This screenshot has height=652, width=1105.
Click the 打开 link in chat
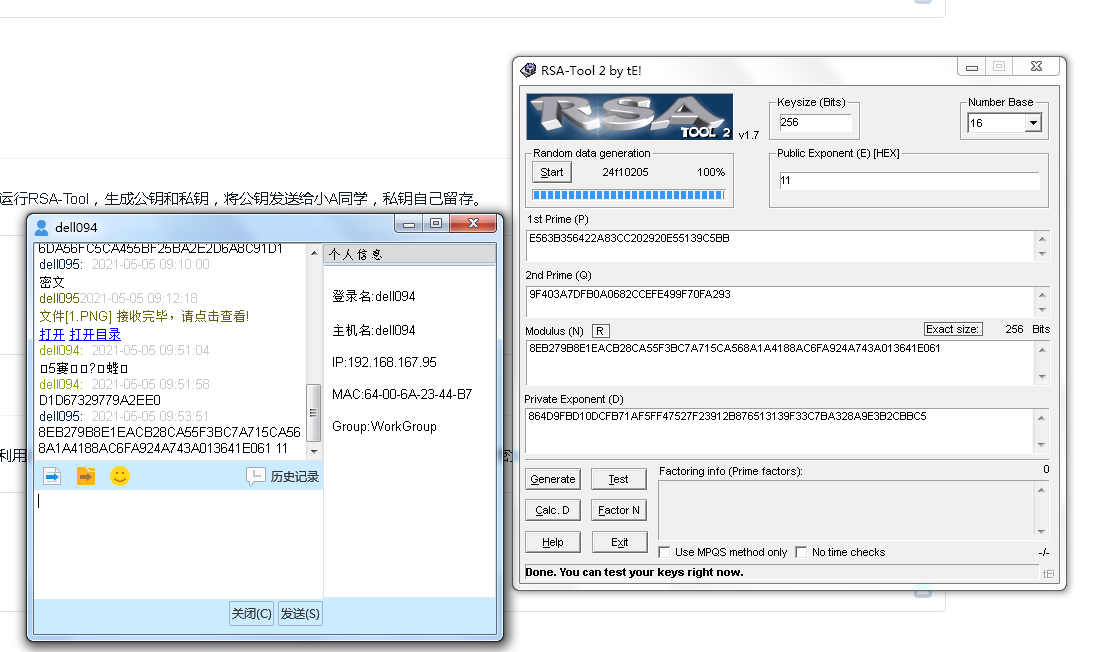click(x=51, y=335)
